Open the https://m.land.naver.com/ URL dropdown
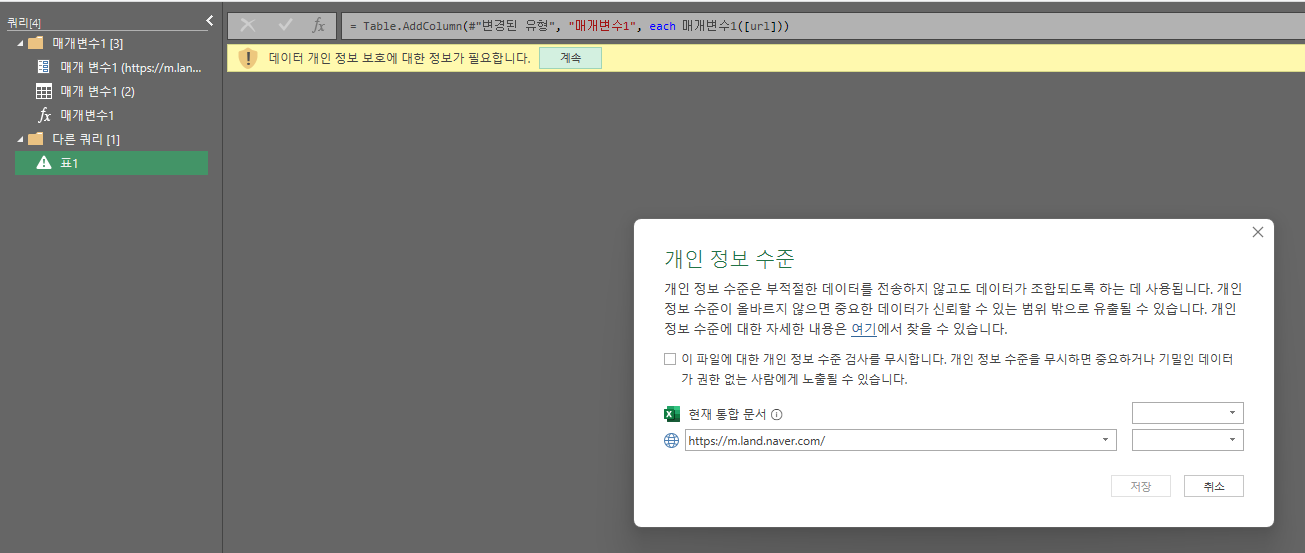 (1105, 440)
